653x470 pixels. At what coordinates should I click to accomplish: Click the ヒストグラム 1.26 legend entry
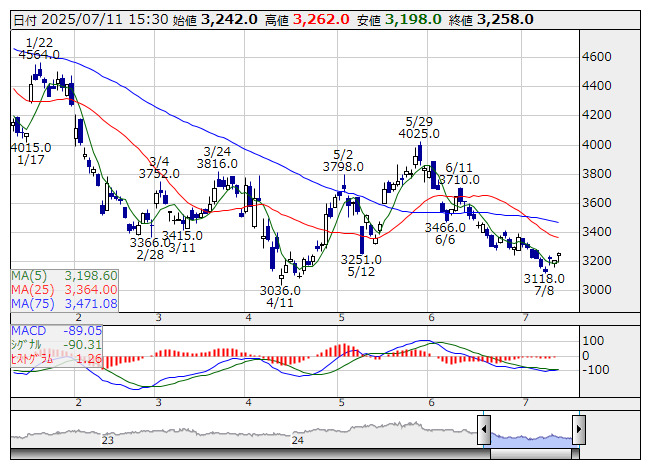click(x=57, y=359)
